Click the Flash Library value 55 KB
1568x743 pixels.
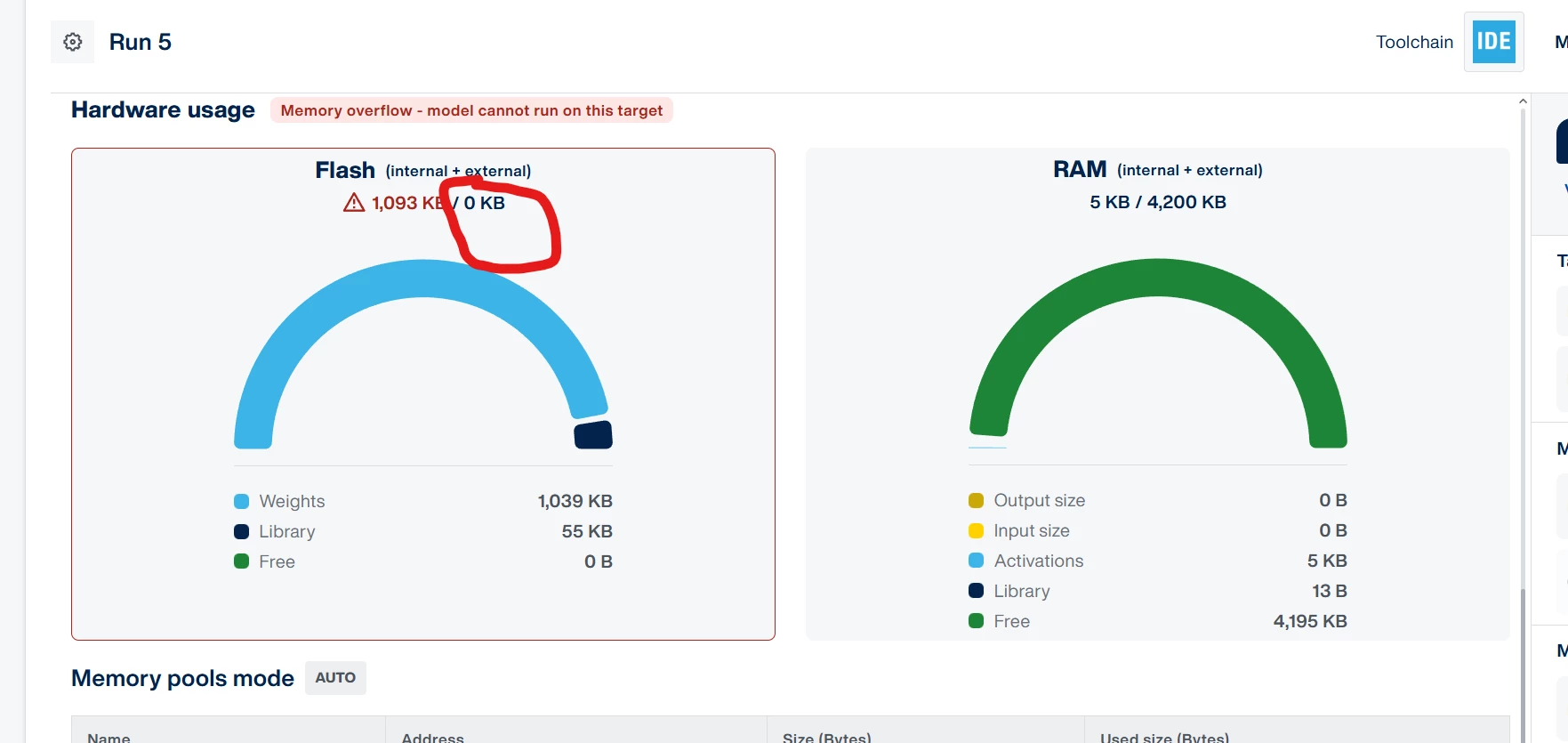pyautogui.click(x=587, y=531)
